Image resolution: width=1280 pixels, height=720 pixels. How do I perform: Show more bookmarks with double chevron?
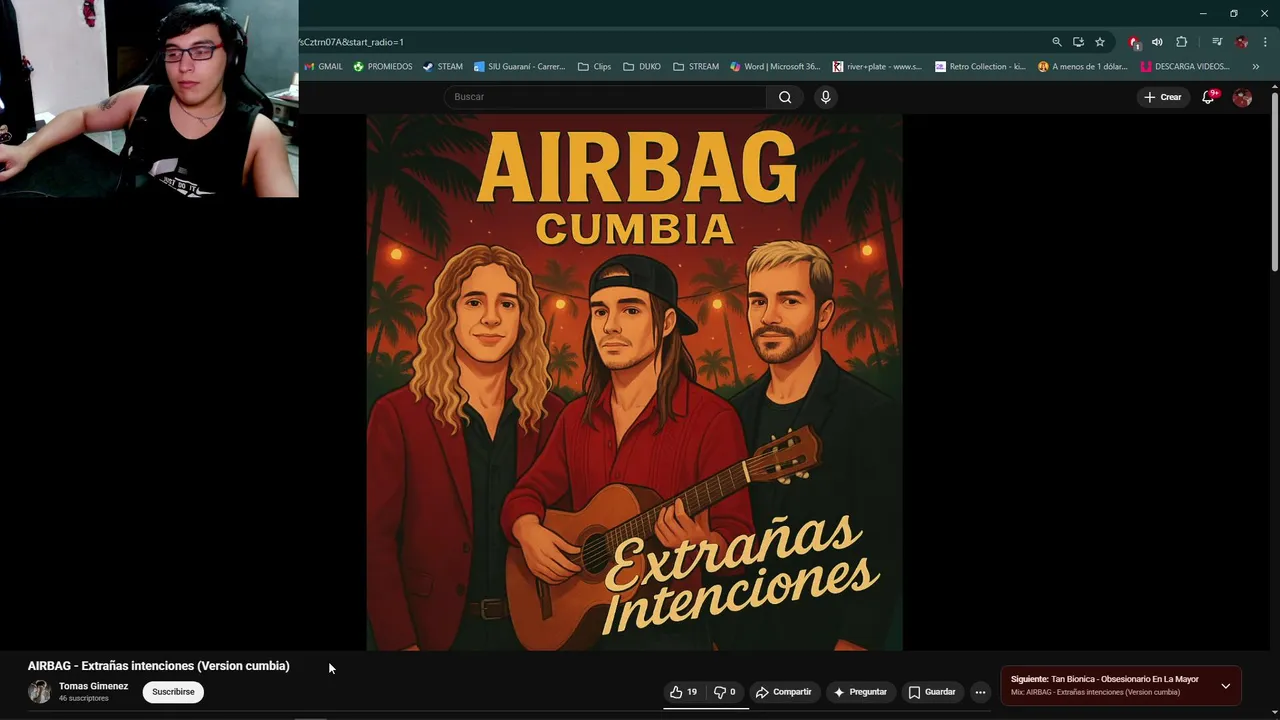tap(1256, 67)
